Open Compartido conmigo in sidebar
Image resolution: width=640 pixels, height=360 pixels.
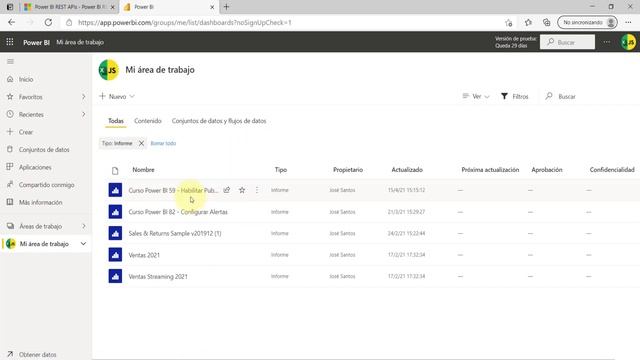[47, 184]
